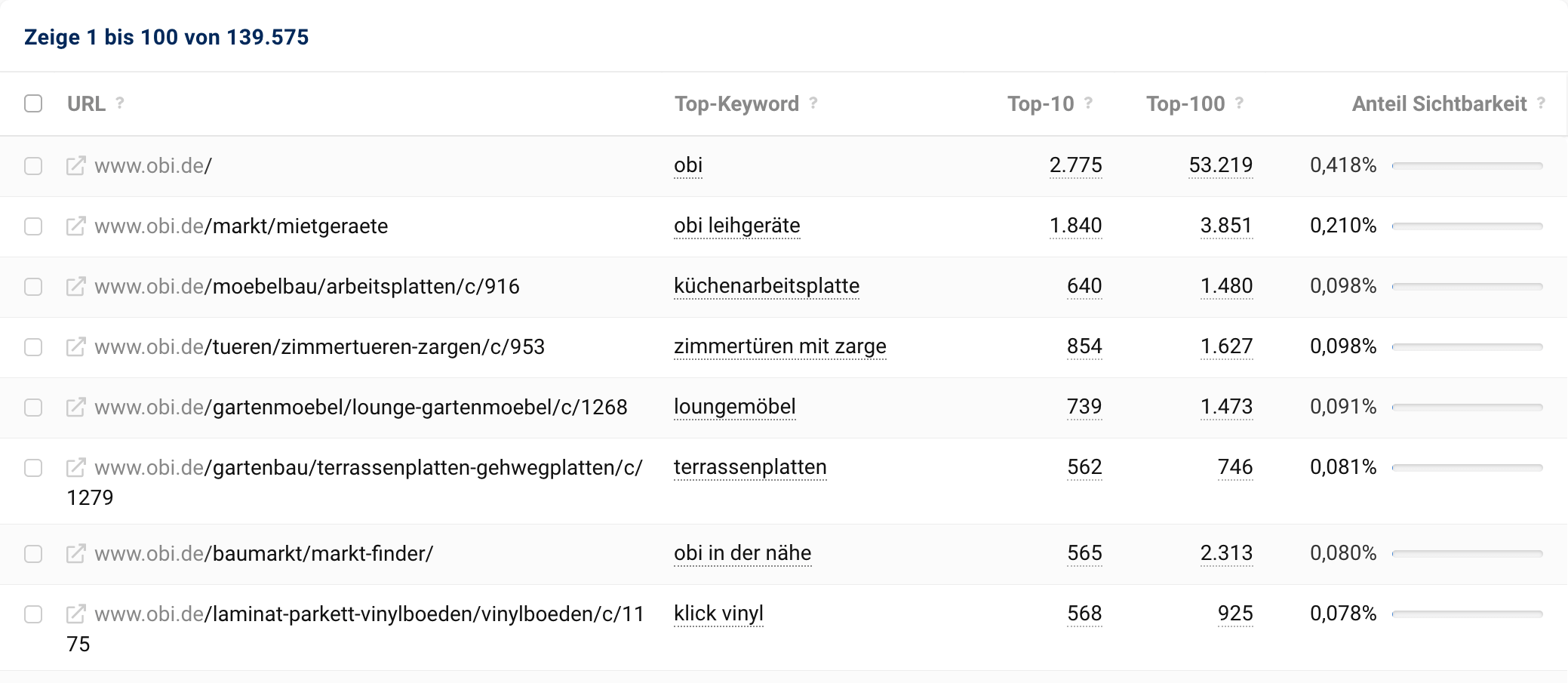Click help question mark next to Top-Keyword
Viewport: 1568px width, 683px height.
click(813, 103)
